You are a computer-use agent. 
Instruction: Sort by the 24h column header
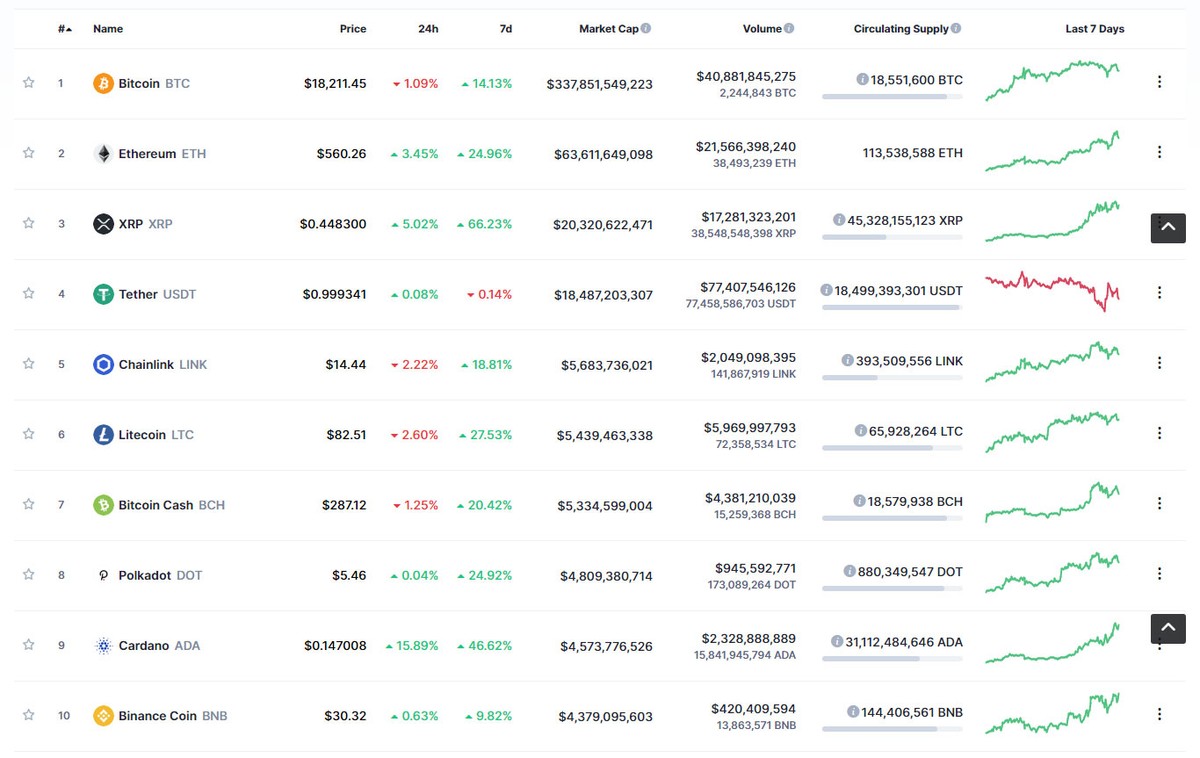tap(428, 28)
